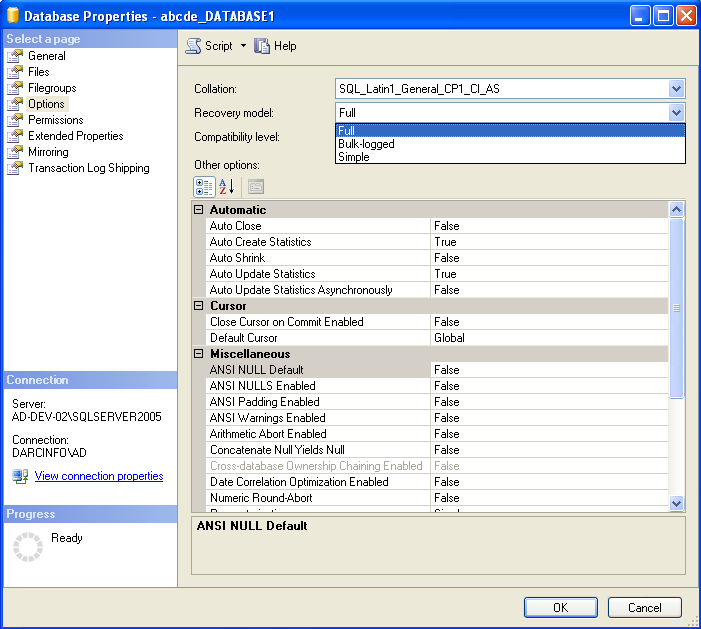Click the Permissions page icon
The width and height of the screenshot is (701, 629).
pyautogui.click(x=15, y=120)
